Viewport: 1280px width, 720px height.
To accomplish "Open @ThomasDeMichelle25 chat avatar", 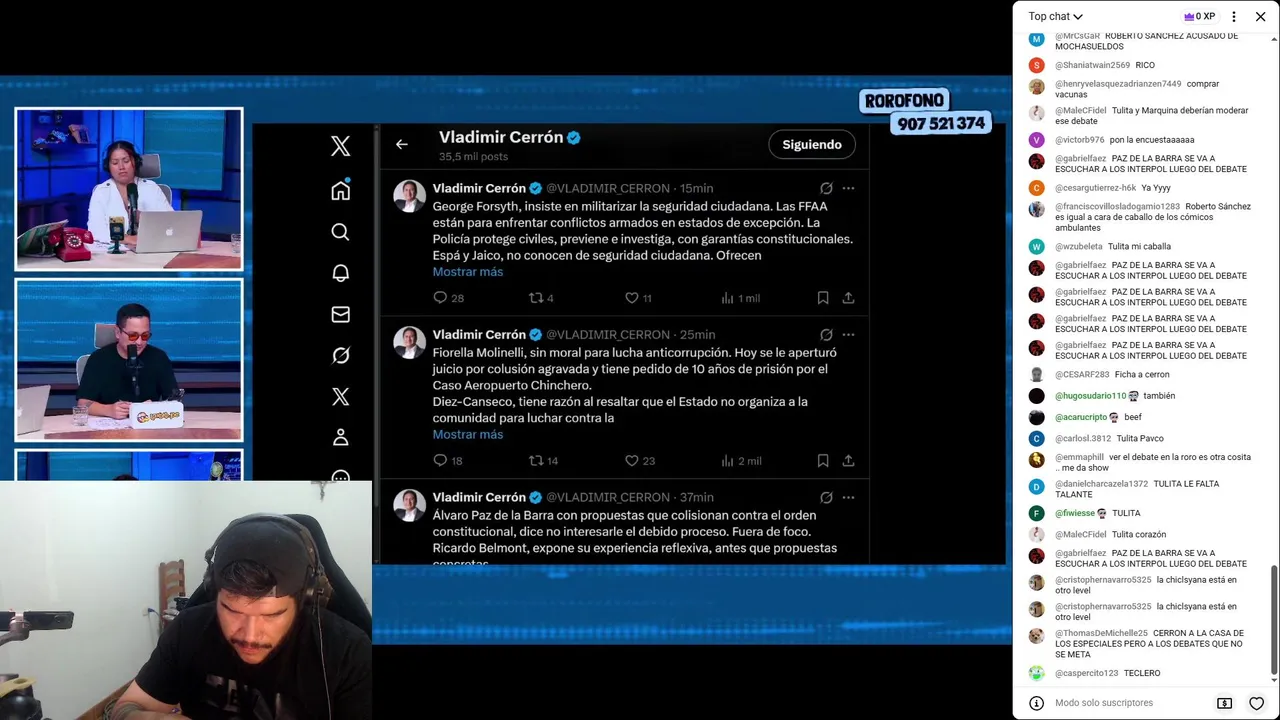I will (1036, 636).
